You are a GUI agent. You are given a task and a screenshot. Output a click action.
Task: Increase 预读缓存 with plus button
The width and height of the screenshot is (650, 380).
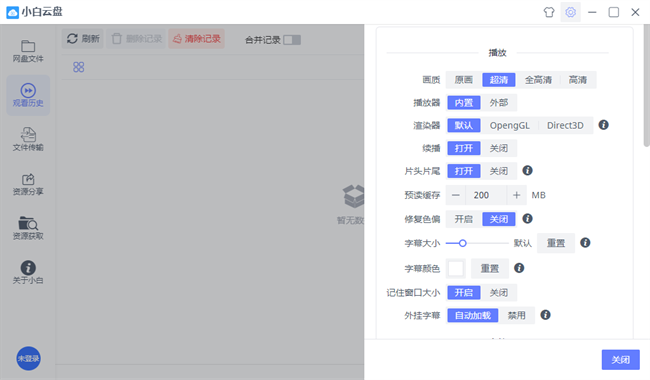tap(517, 195)
